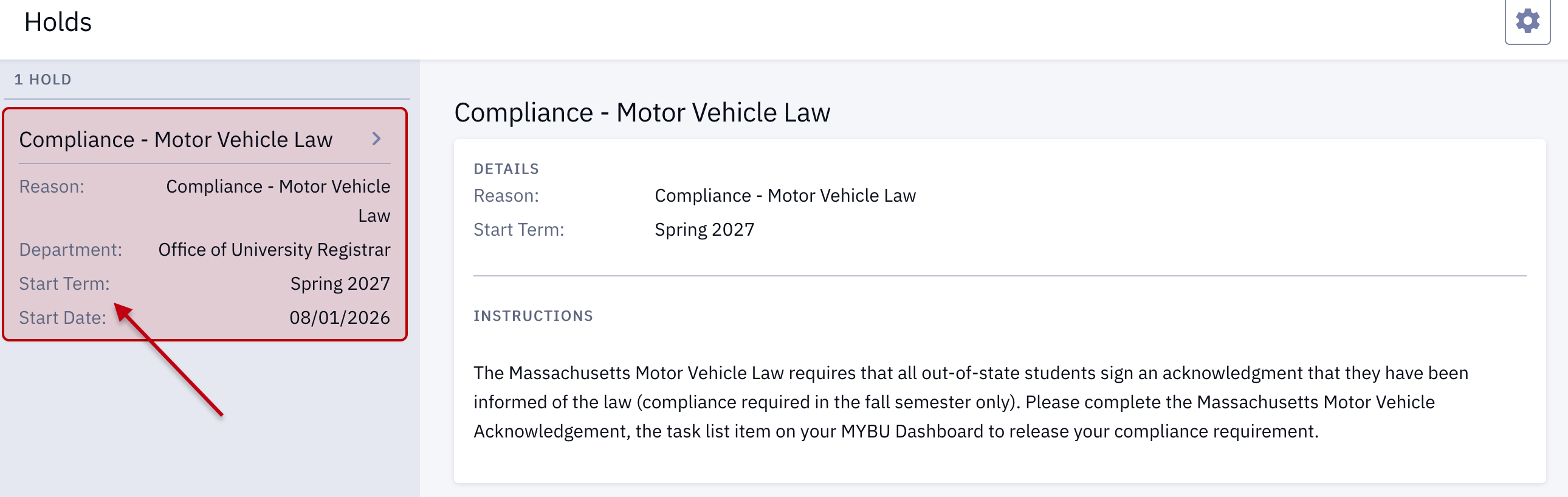Click the Reason label in hold card
This screenshot has height=497, width=1568.
click(52, 186)
